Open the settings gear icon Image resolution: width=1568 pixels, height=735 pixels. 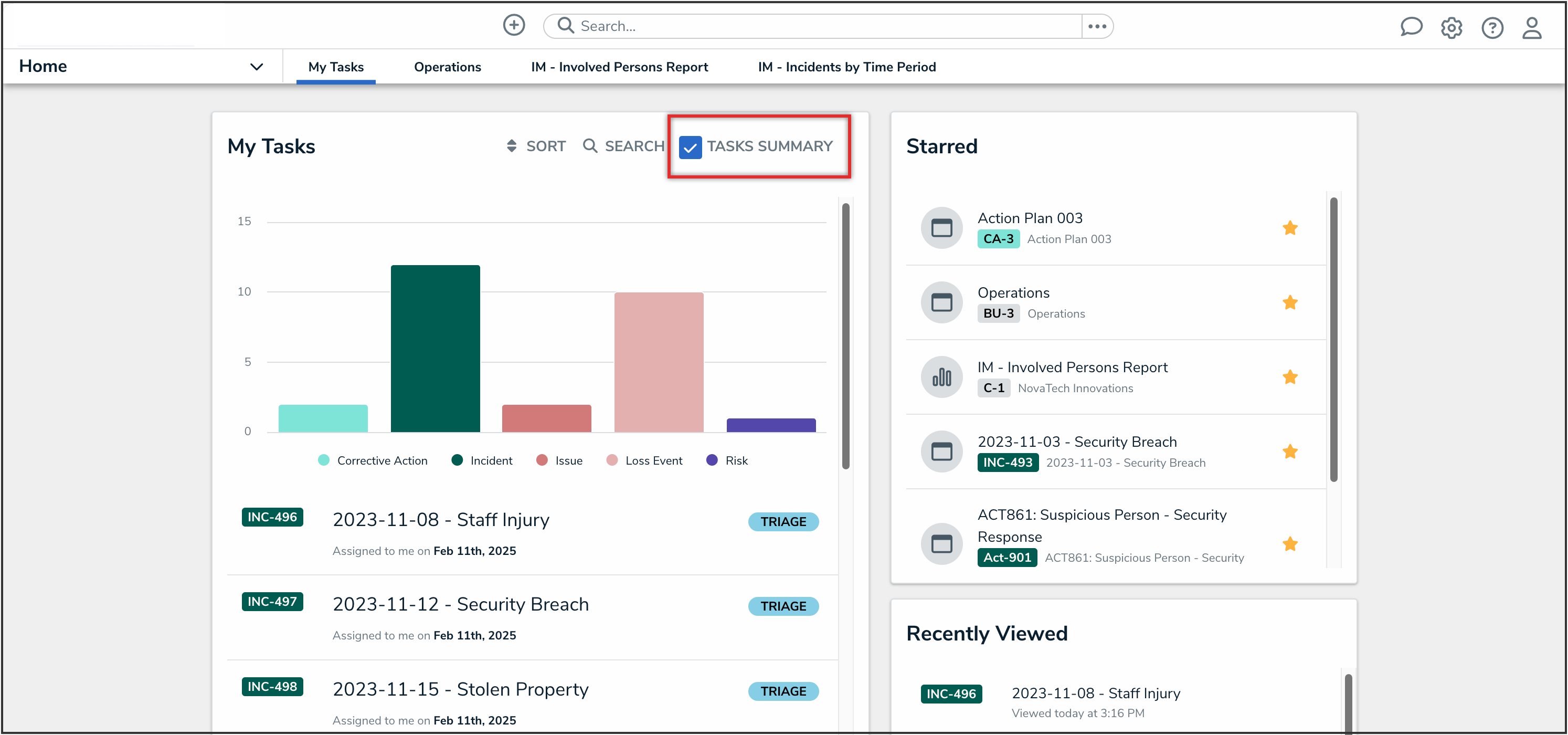1451,28
